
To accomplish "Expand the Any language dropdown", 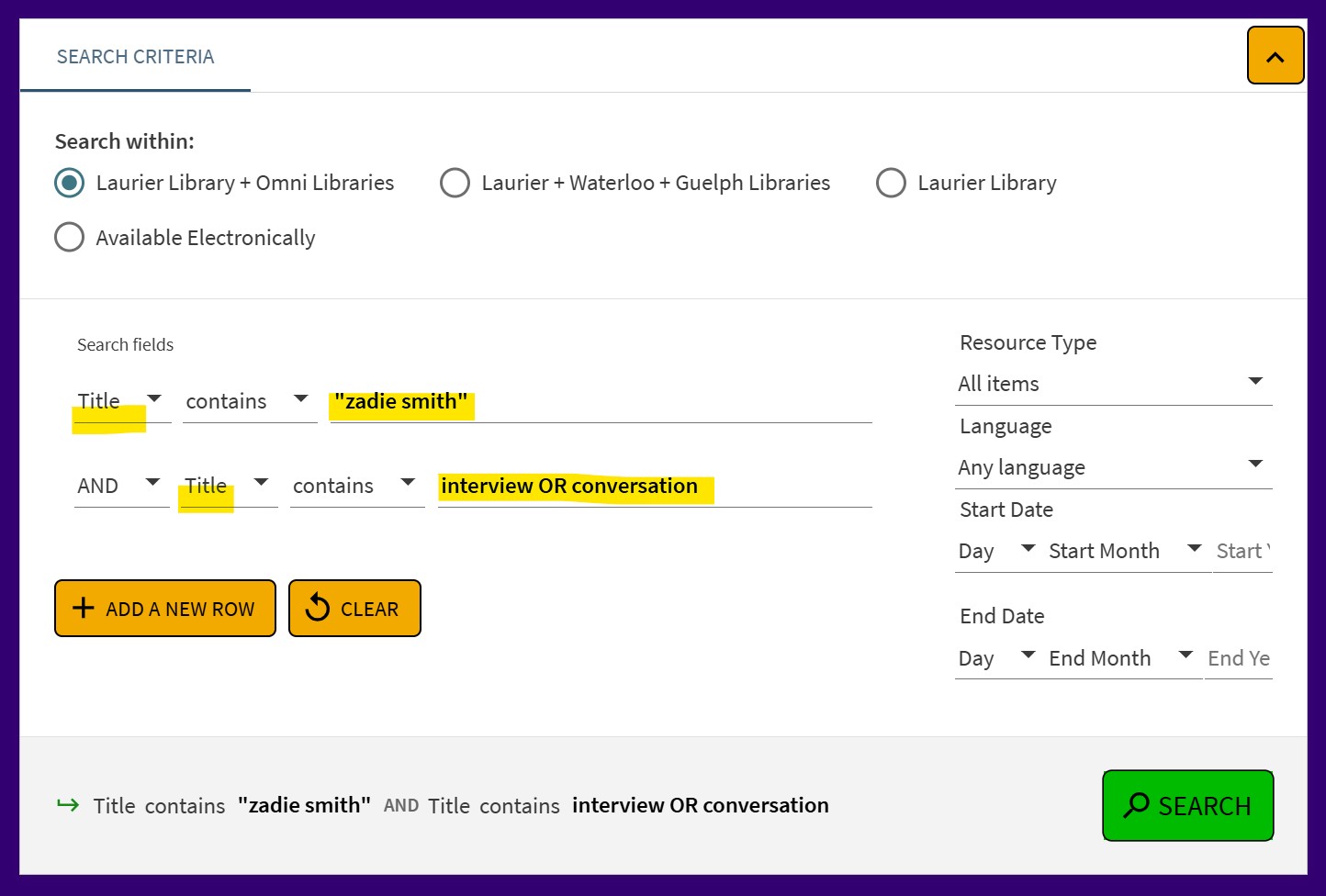I will pyautogui.click(x=1113, y=467).
